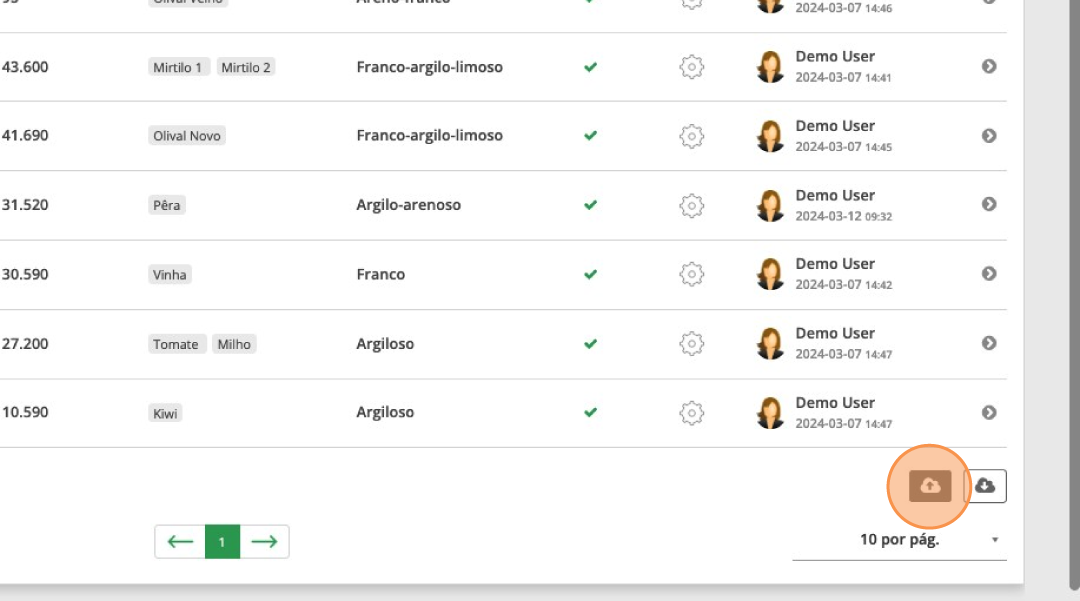This screenshot has width=1080, height=601.
Task: Open gear settings for the Vinha row
Action: 691,274
